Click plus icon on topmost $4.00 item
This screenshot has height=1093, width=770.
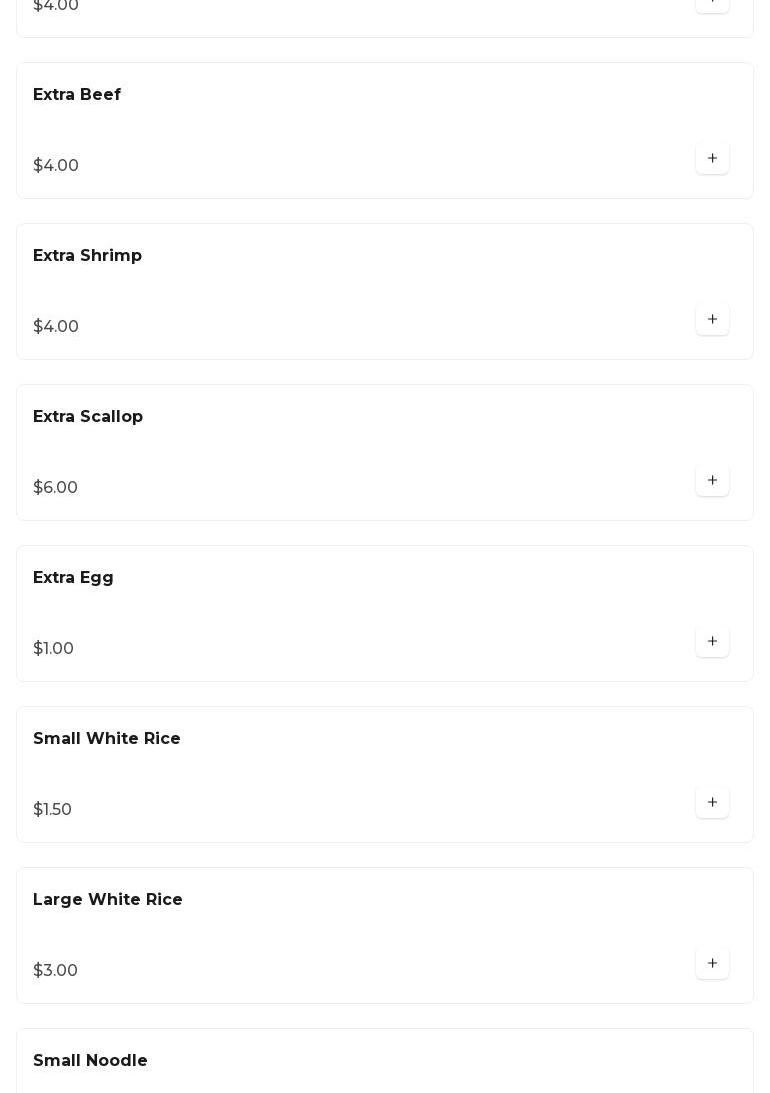coord(712,3)
